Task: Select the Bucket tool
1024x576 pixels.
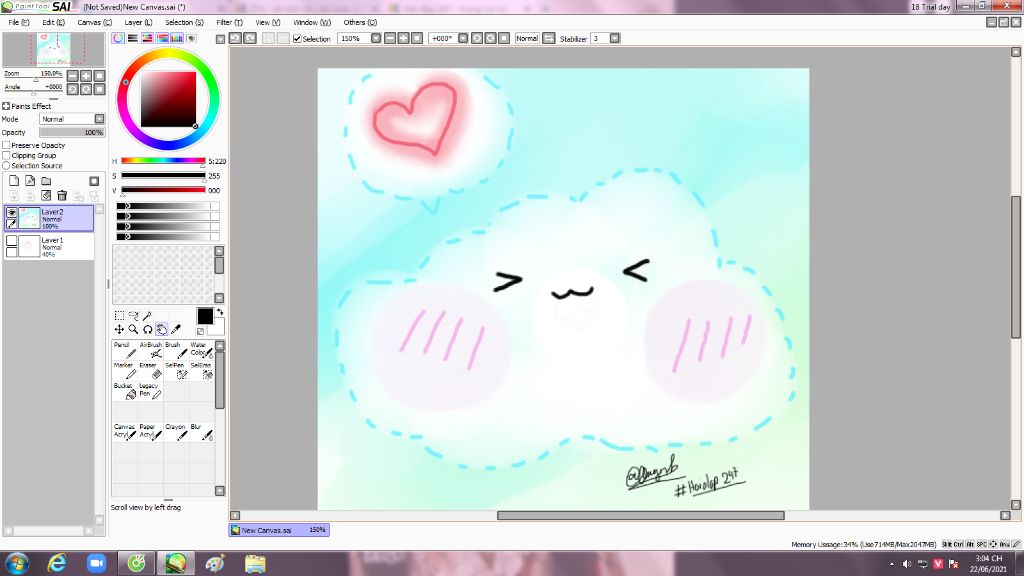Action: (x=125, y=391)
